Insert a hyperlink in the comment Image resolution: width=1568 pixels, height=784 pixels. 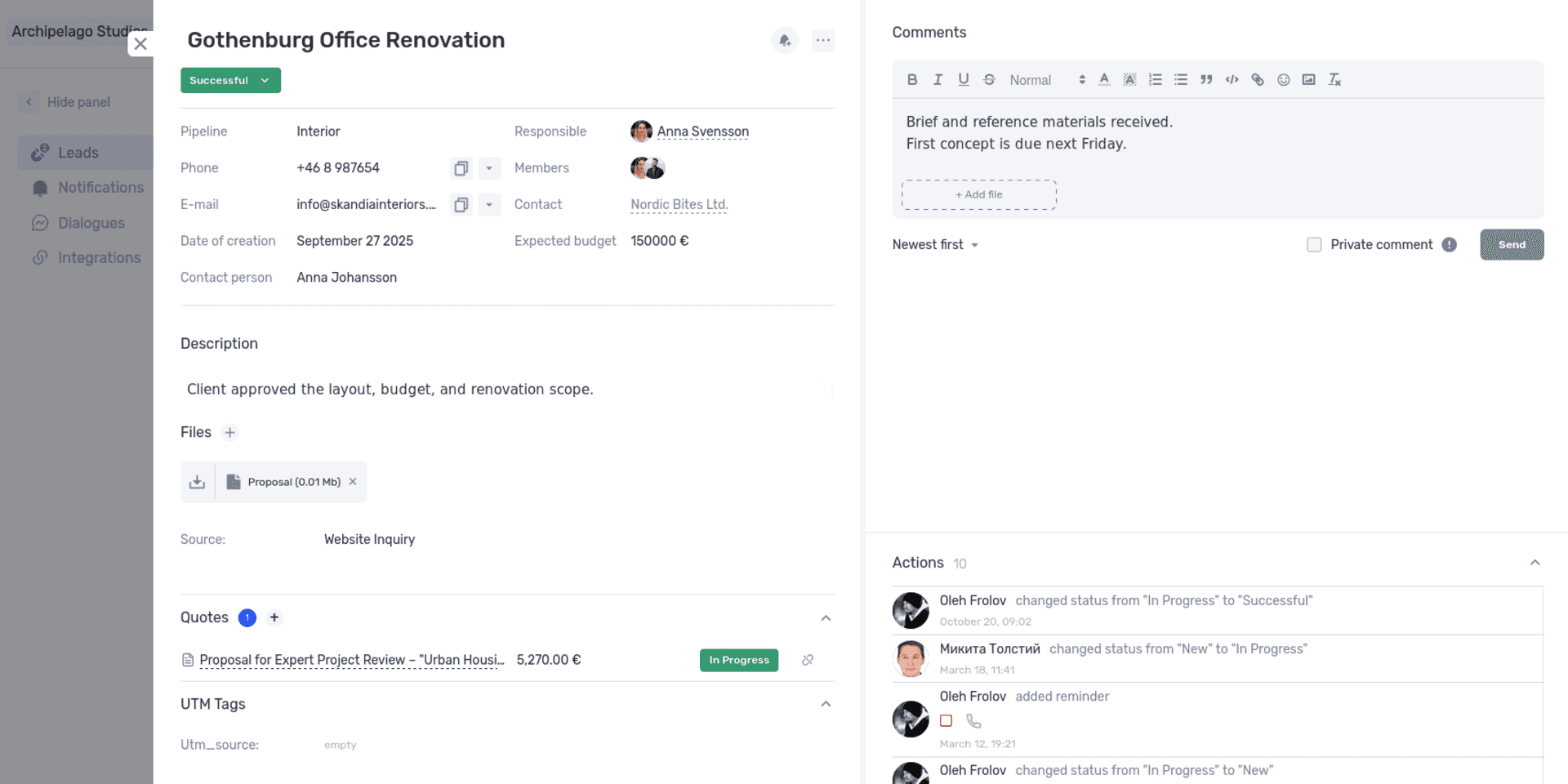click(x=1258, y=79)
